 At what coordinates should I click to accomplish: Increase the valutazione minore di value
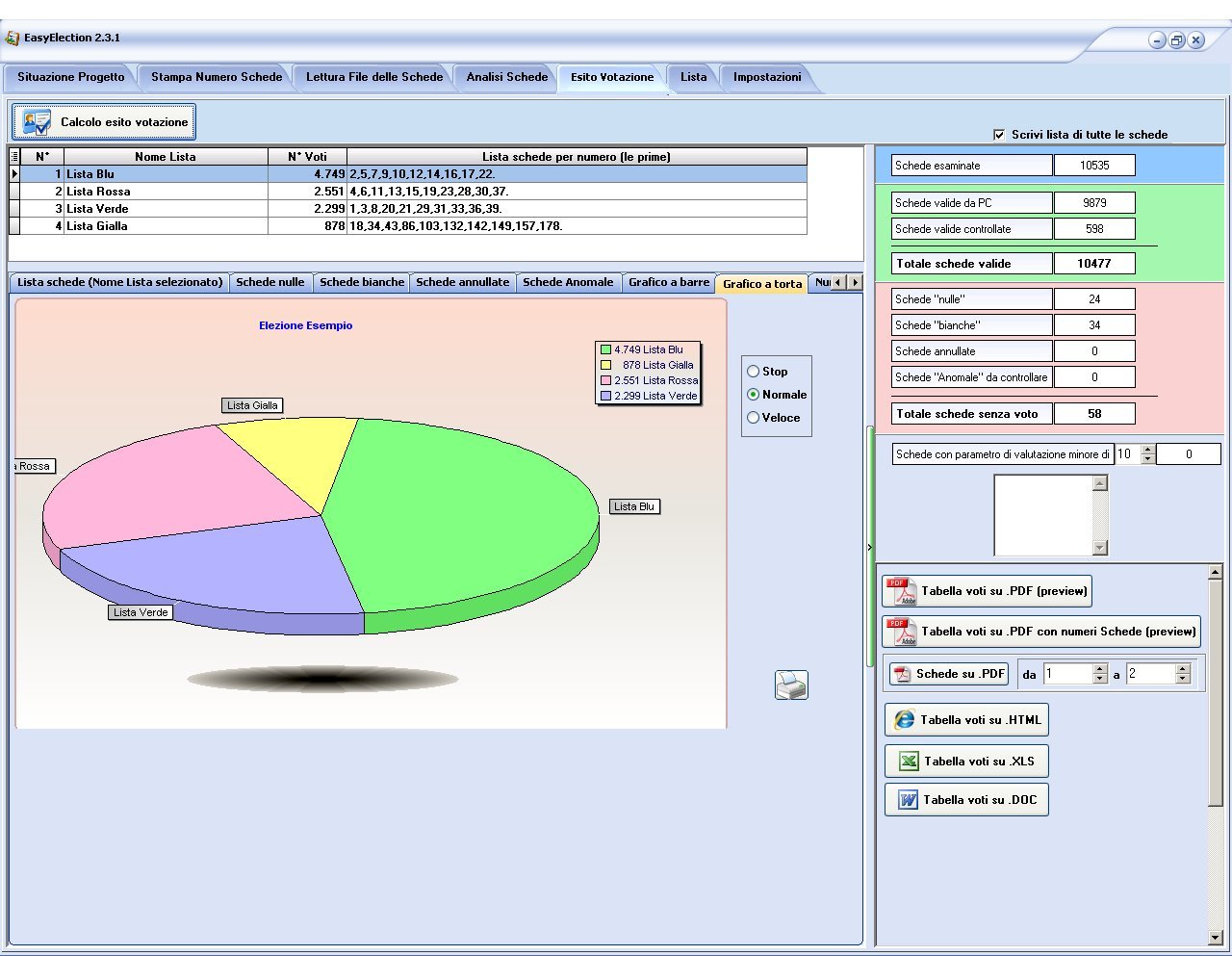coord(1147,450)
